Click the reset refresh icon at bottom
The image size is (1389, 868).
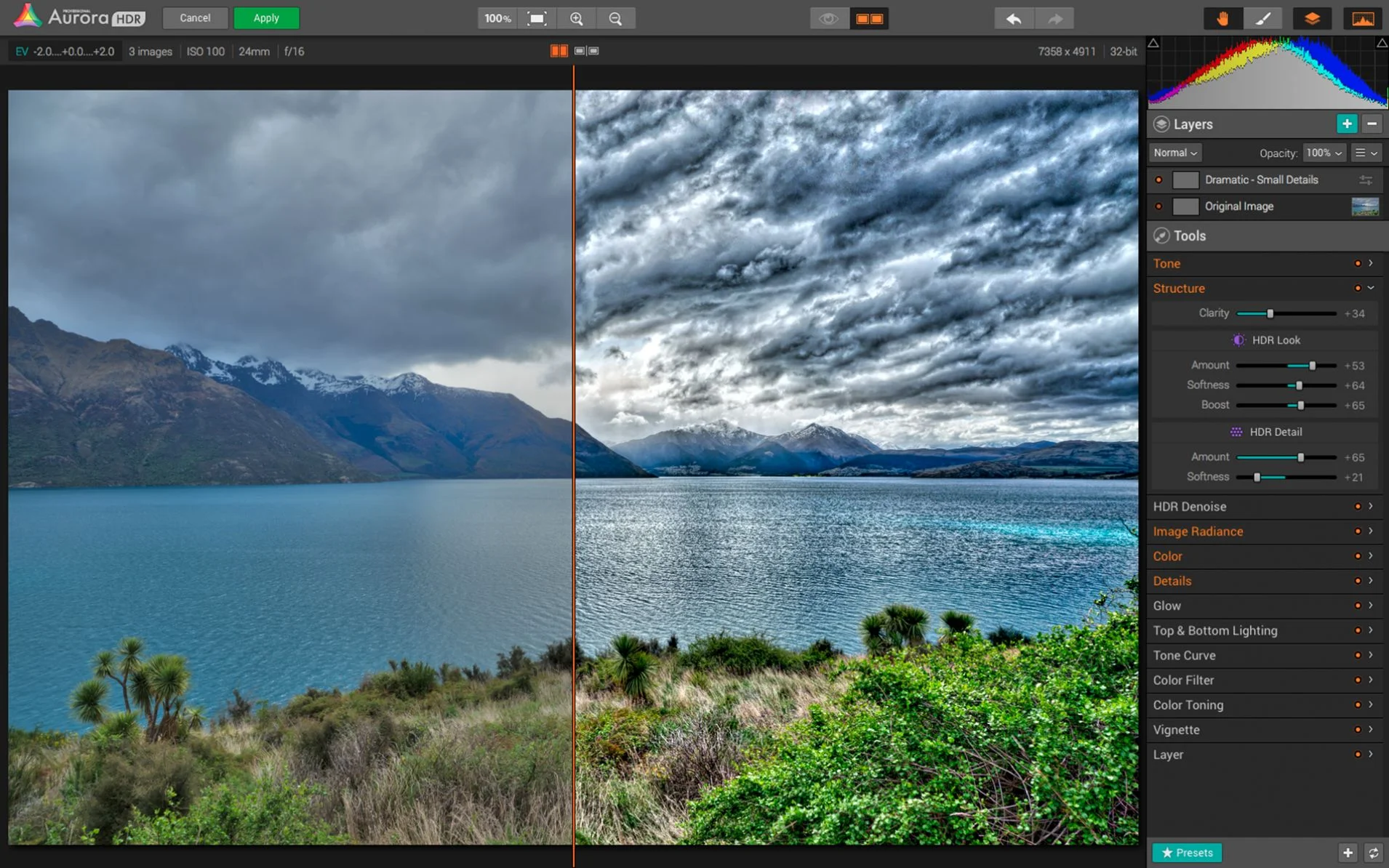pos(1373,853)
